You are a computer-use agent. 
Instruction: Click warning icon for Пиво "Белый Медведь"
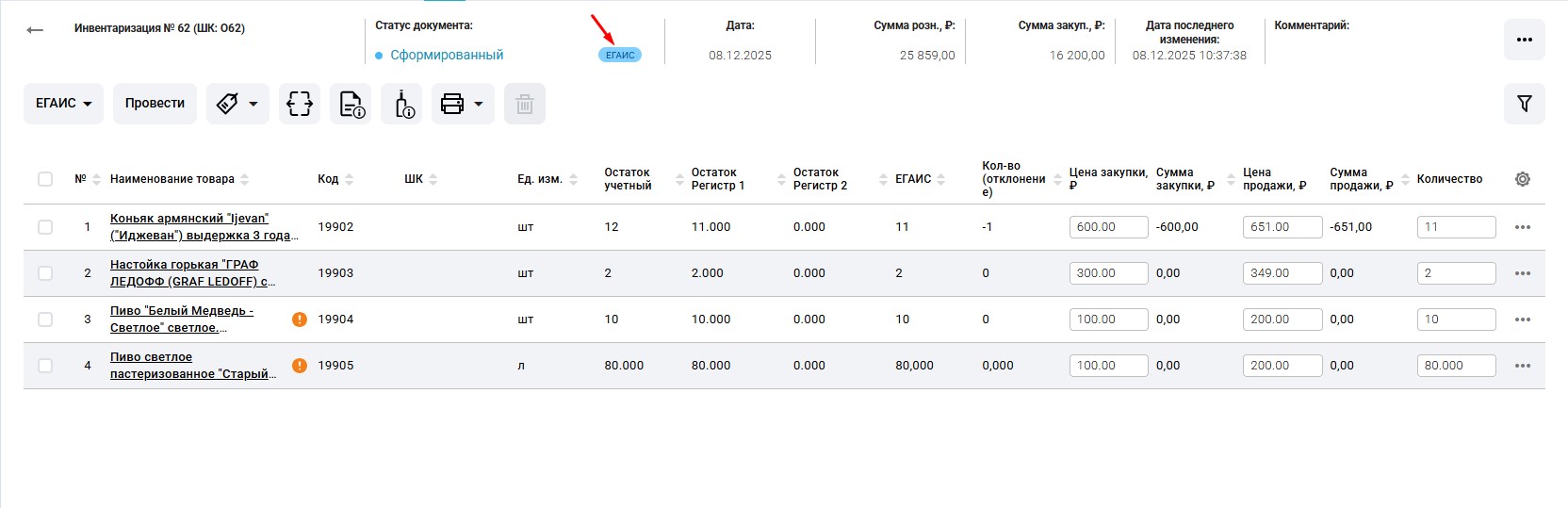click(x=300, y=320)
